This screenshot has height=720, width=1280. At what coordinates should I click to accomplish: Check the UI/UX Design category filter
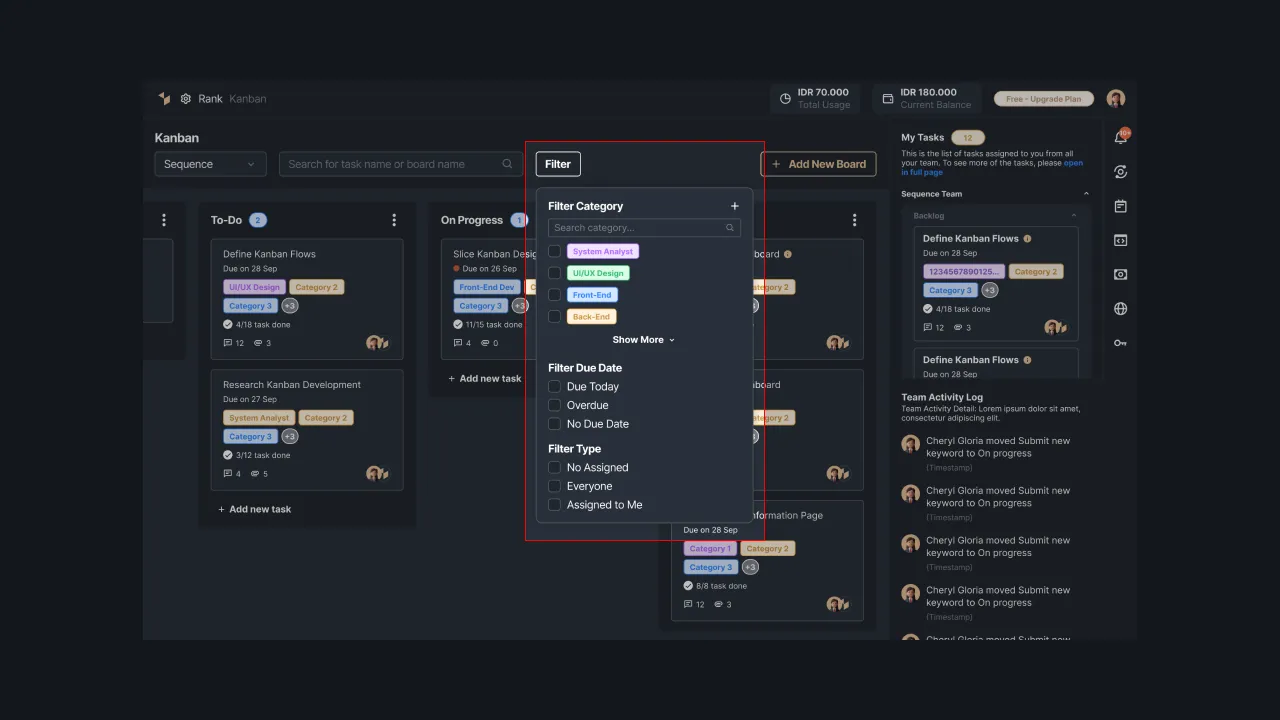pyautogui.click(x=554, y=273)
